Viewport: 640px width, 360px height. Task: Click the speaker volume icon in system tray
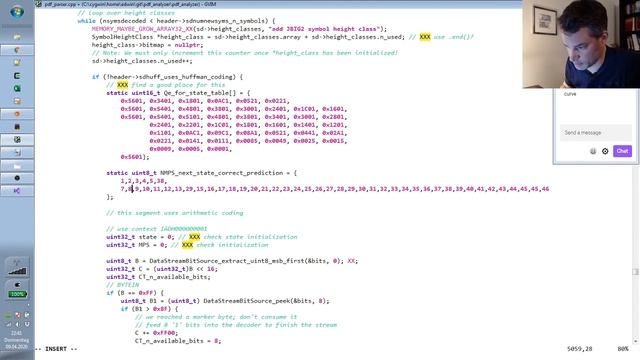tap(18, 324)
